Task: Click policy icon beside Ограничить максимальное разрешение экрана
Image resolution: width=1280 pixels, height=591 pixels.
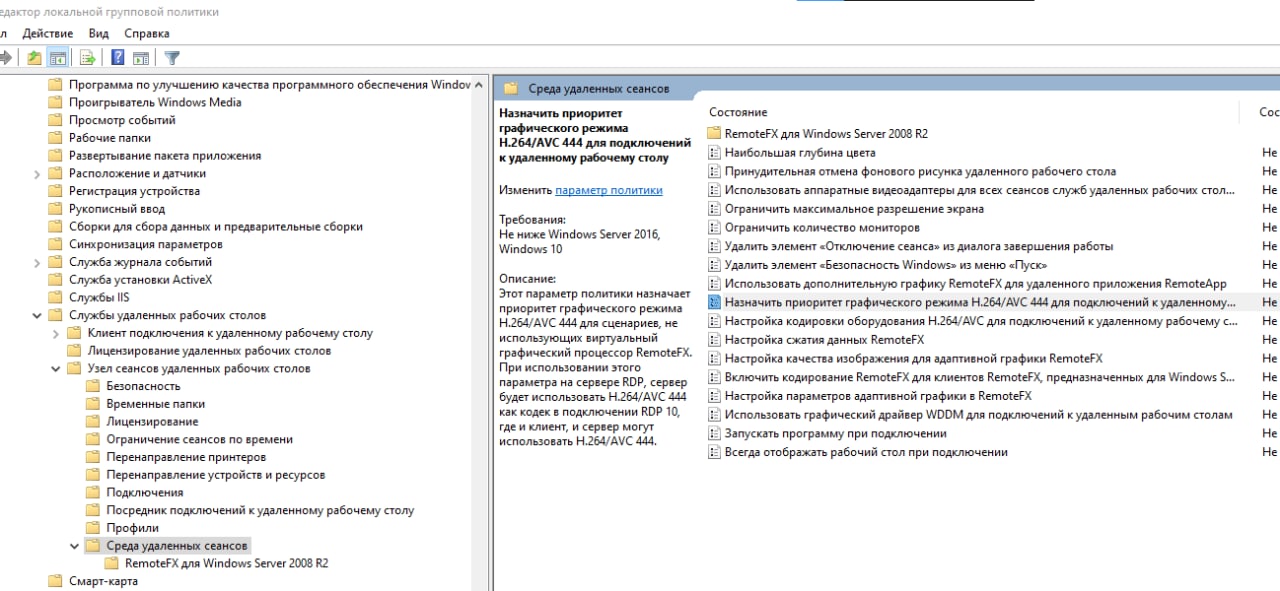Action: pos(714,209)
